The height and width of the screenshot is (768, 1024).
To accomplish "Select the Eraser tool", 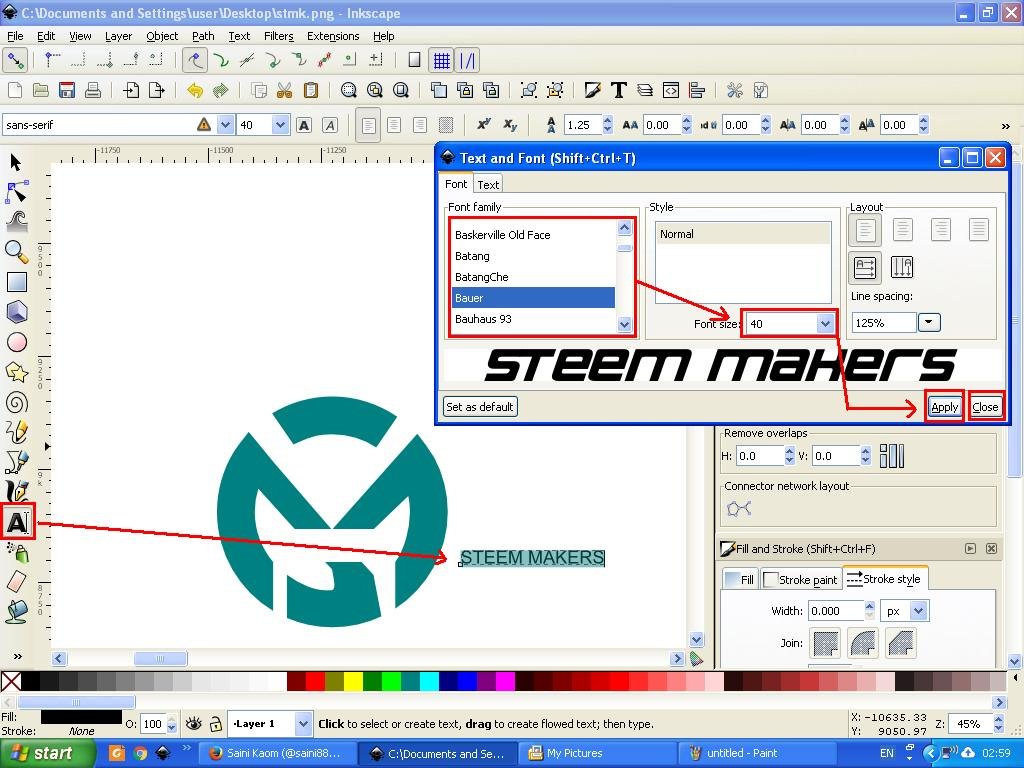I will pyautogui.click(x=16, y=582).
